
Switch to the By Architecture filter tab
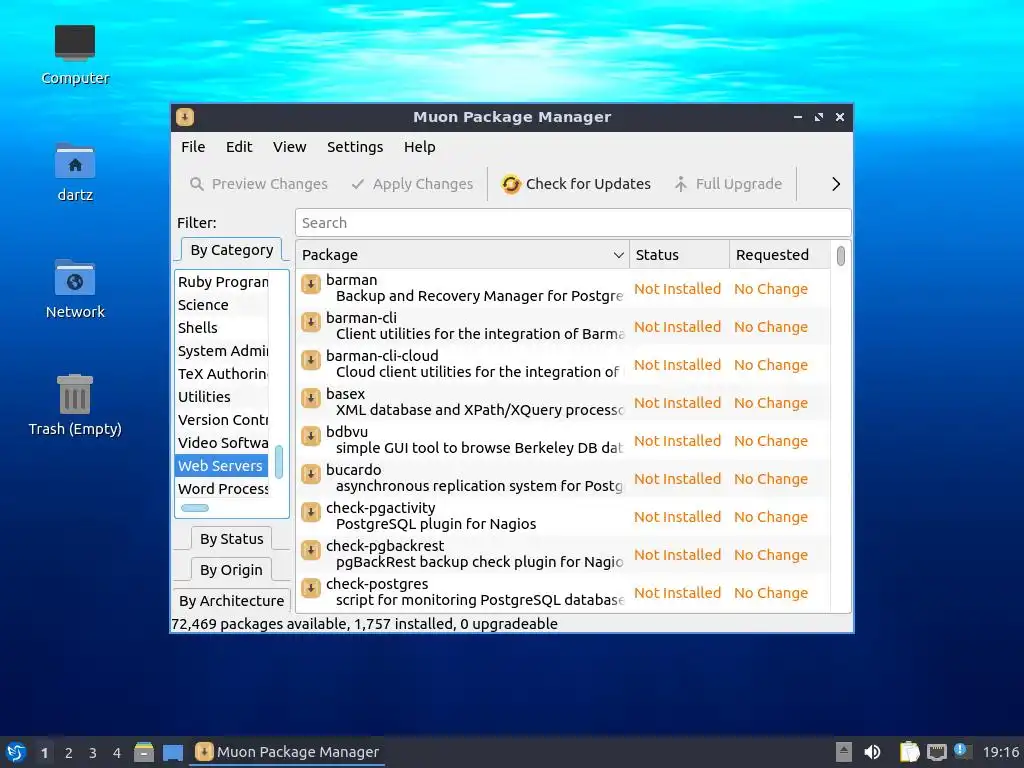pos(231,601)
